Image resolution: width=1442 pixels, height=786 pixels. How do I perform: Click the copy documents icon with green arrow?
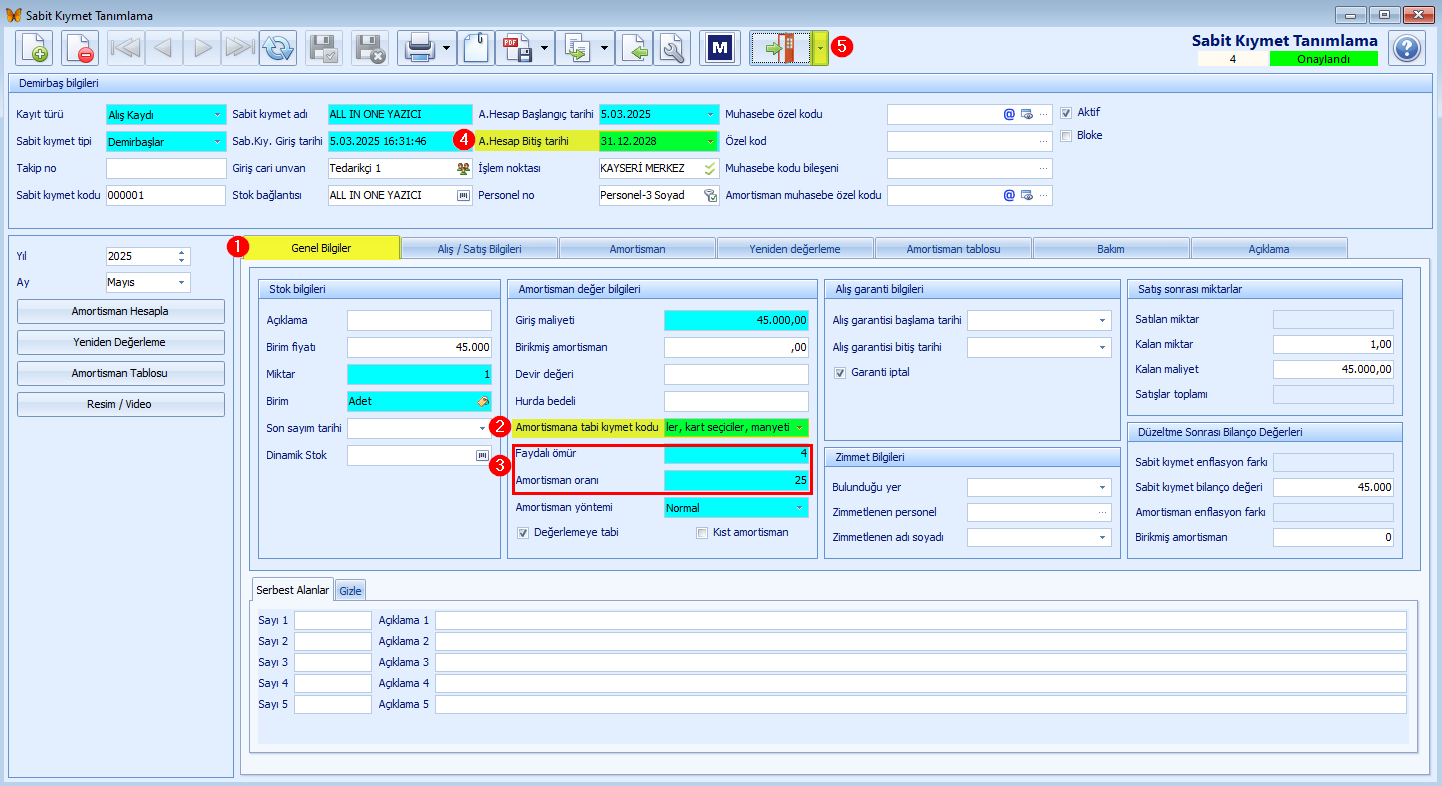[576, 48]
